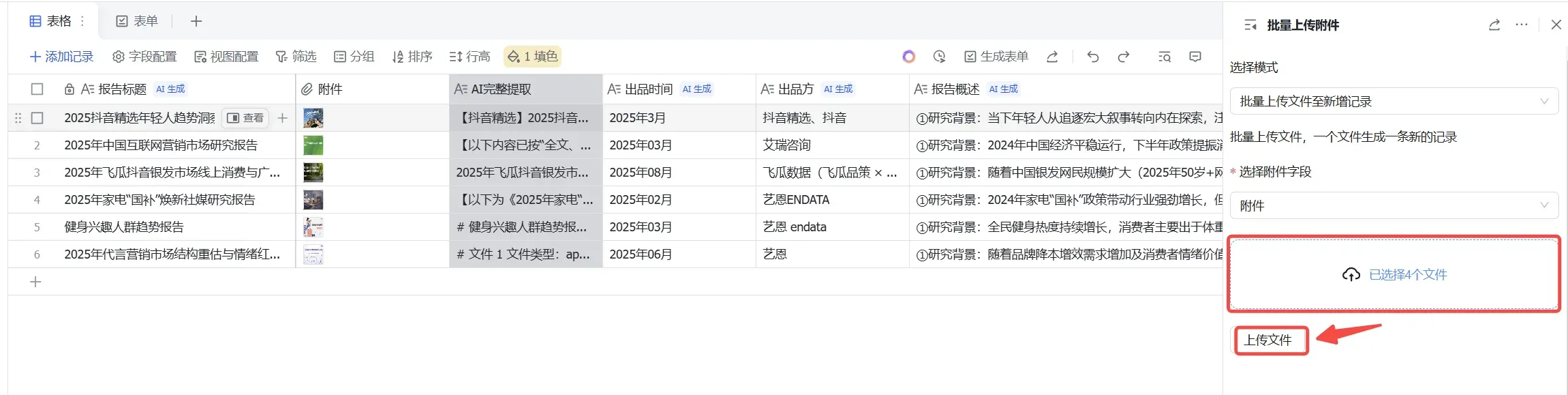Select the 报告概述 column header
This screenshot has height=395, width=1568.
coord(1066,89)
